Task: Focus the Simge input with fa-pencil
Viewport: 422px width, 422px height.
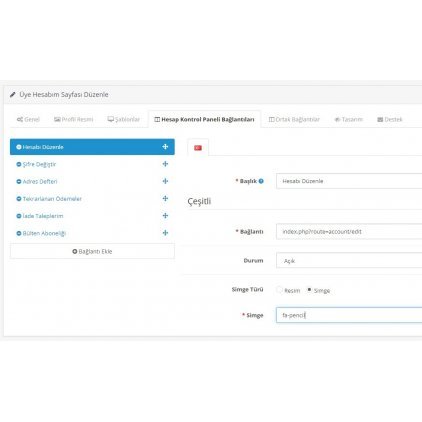Action: (349, 315)
